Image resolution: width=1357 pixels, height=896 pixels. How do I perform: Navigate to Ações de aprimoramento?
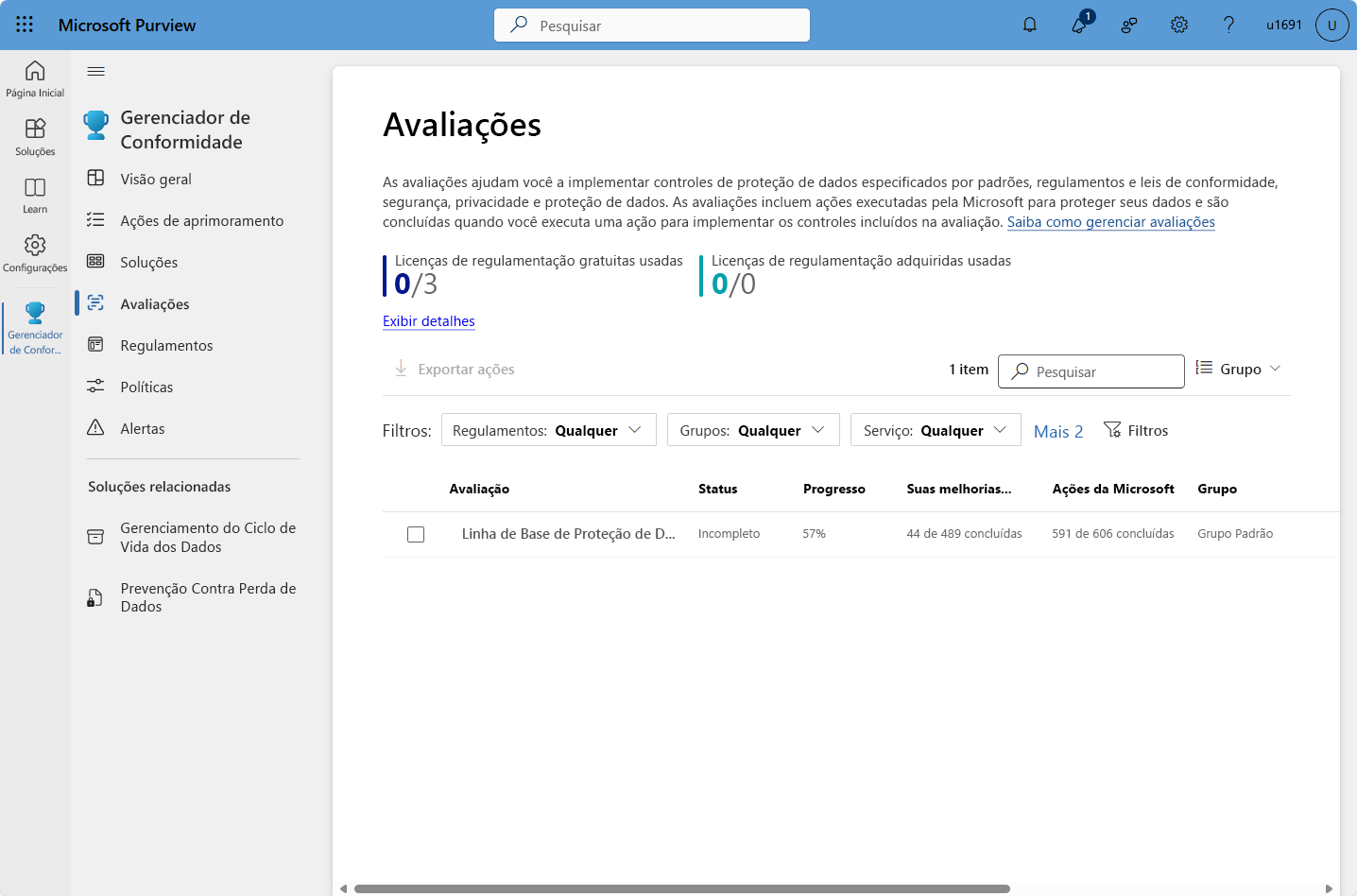(x=201, y=220)
